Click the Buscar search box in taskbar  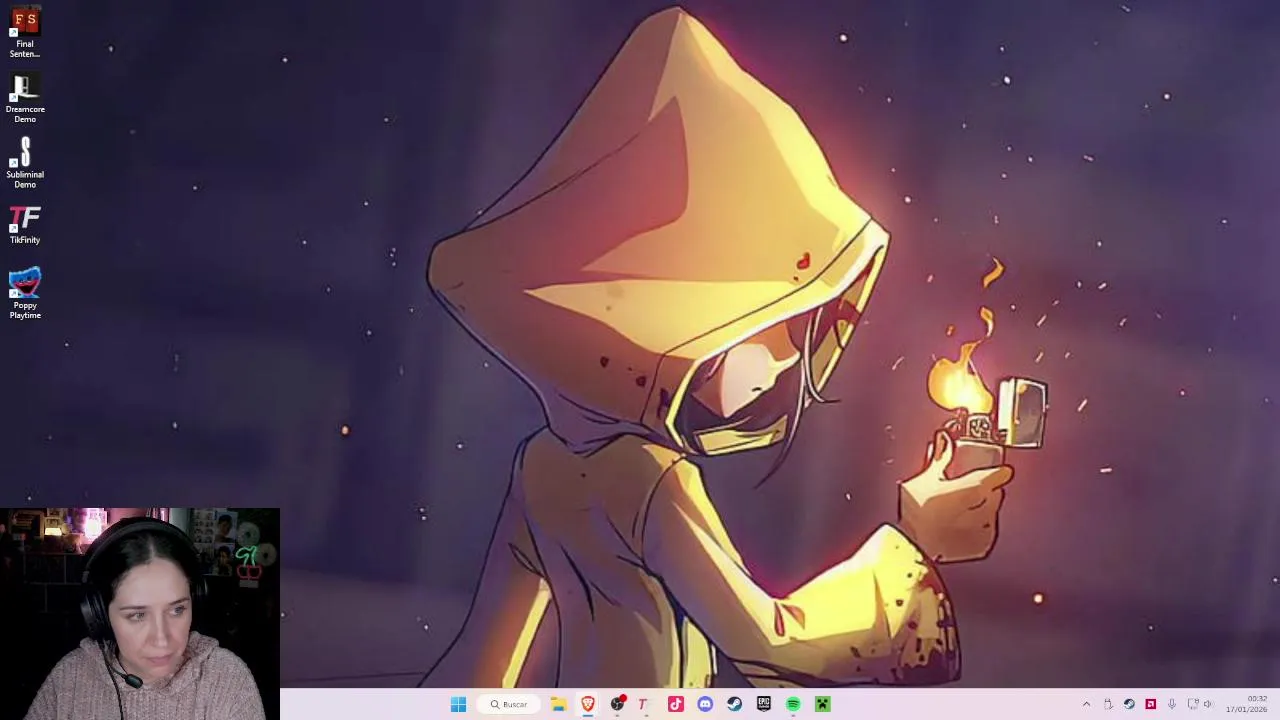click(x=510, y=704)
